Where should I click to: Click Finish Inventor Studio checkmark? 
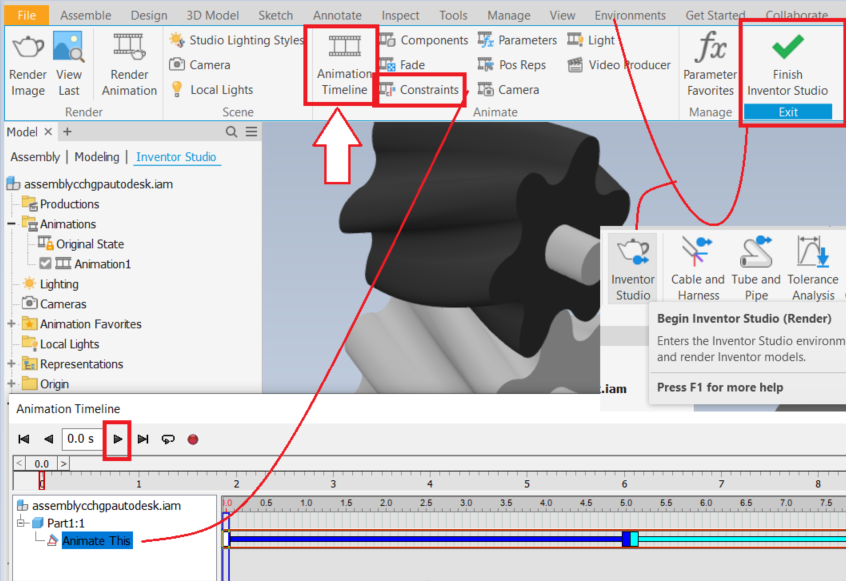click(787, 64)
